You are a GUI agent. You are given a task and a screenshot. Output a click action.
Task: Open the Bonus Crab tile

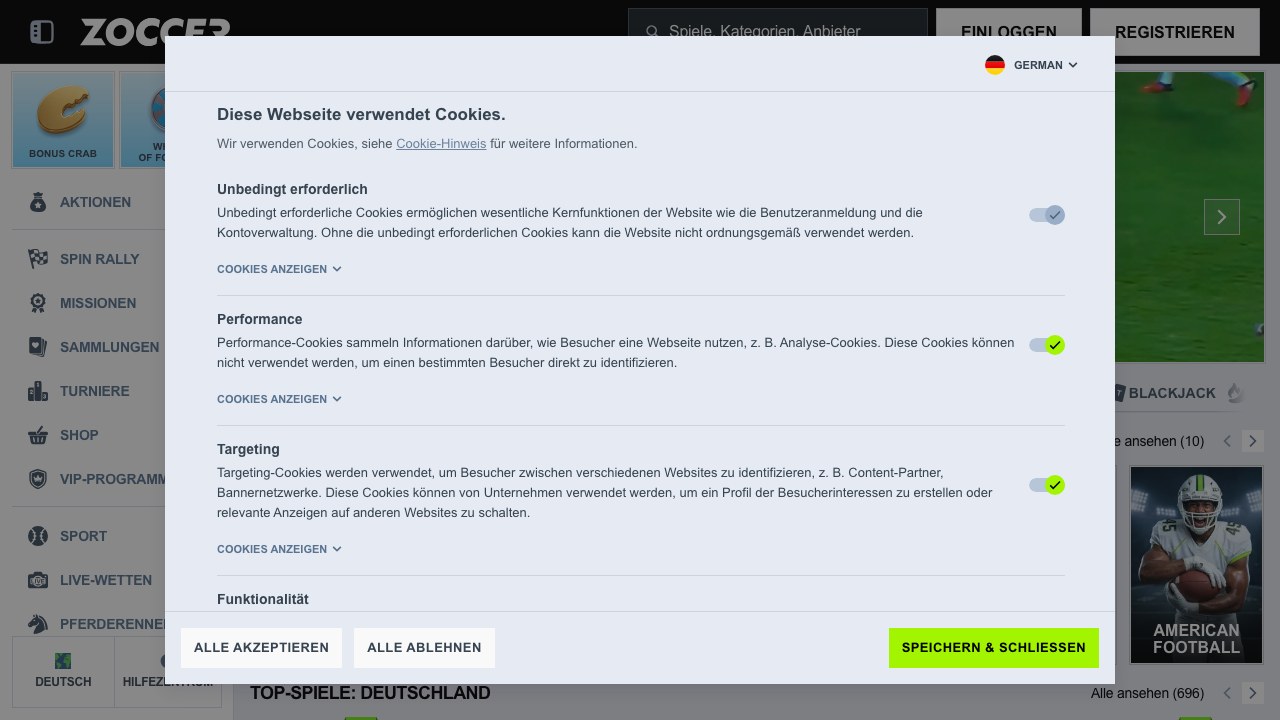click(63, 119)
